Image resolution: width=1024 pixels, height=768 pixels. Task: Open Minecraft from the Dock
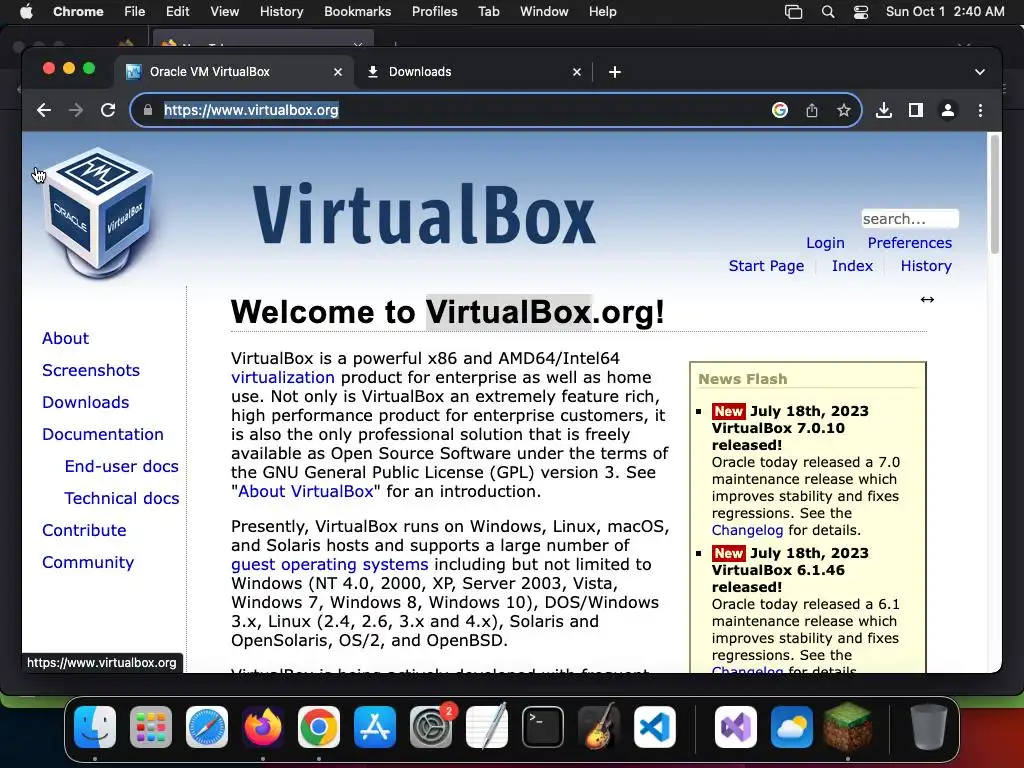point(848,727)
